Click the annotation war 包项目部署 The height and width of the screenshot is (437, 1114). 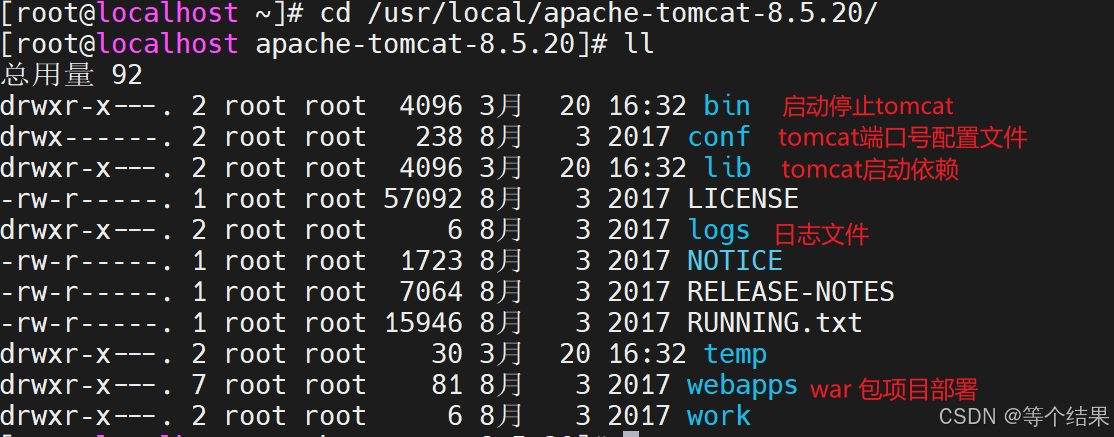[x=894, y=389]
